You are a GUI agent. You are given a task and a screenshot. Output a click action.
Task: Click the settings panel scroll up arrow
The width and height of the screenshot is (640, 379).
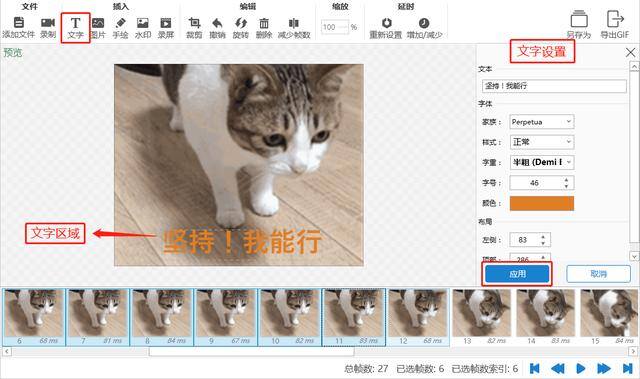tap(634, 66)
